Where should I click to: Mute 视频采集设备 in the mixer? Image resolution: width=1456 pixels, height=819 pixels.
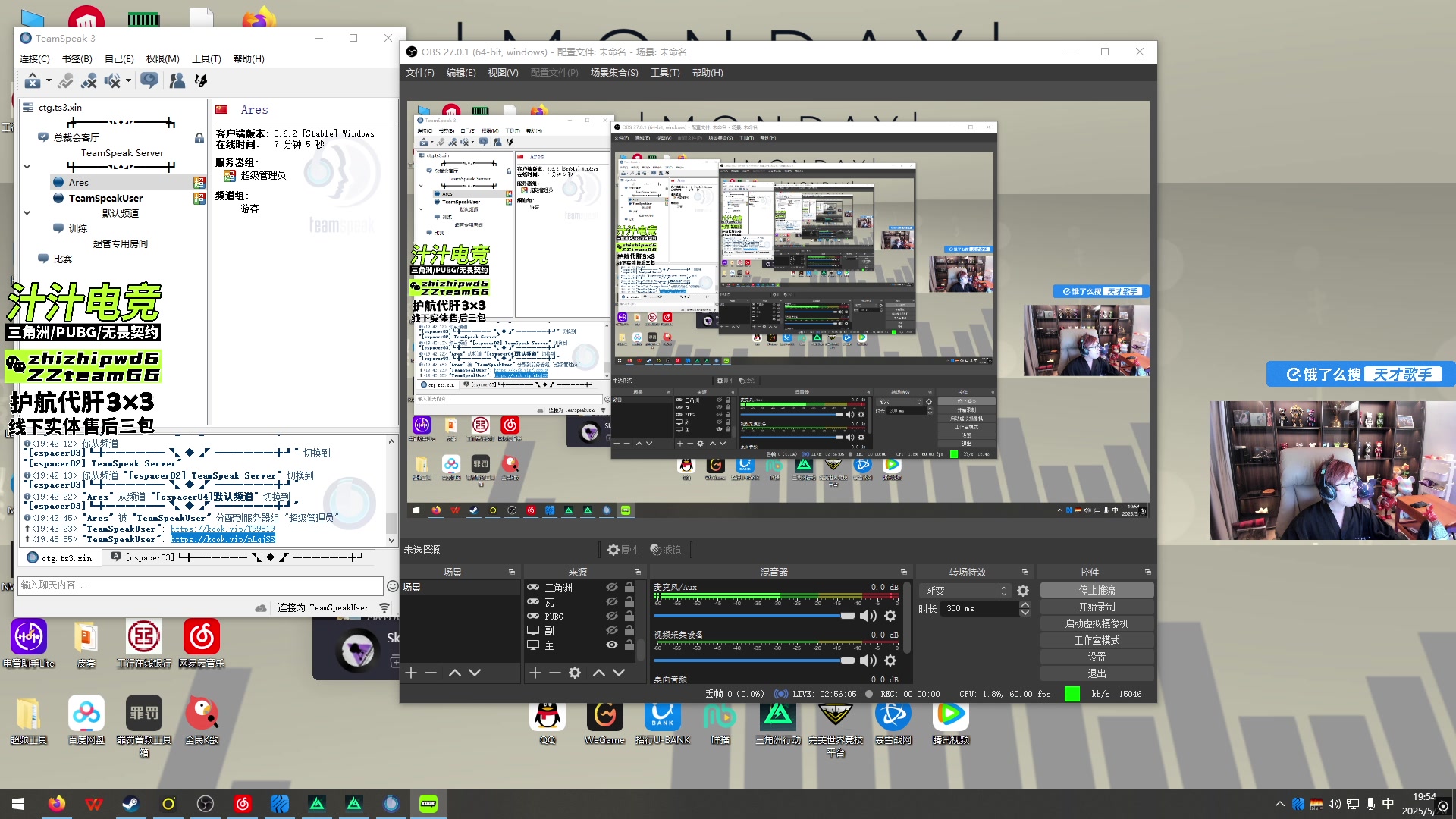pos(868,661)
